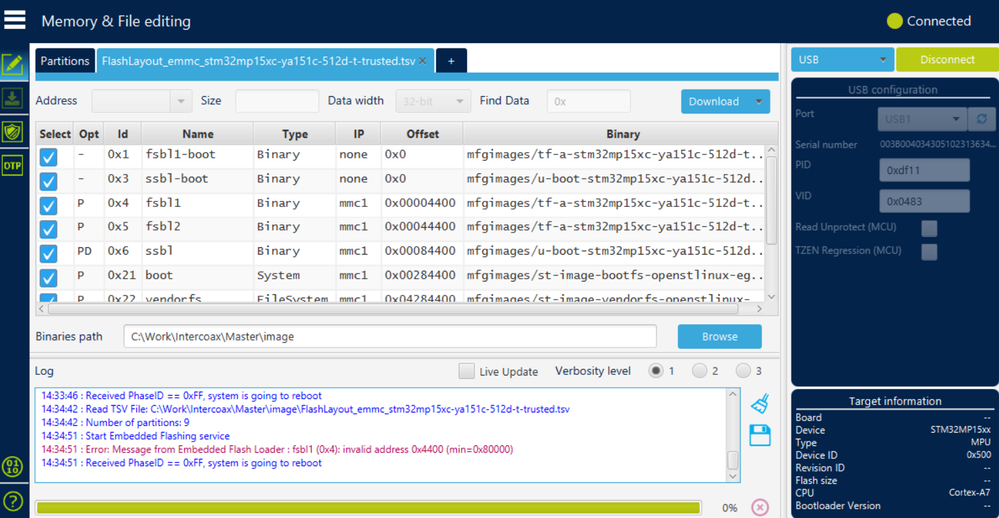The image size is (999, 518).
Task: Save the log with floppy disk icon
Action: pos(760,436)
